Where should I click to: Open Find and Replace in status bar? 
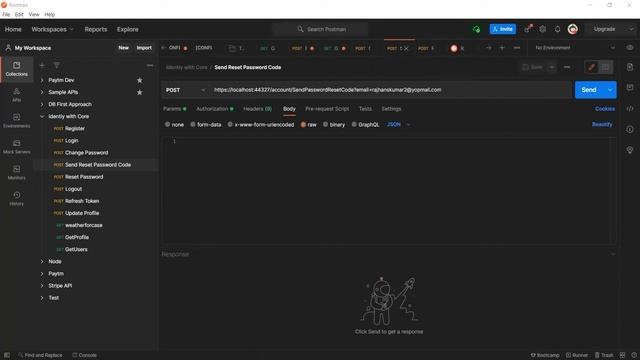[40, 355]
